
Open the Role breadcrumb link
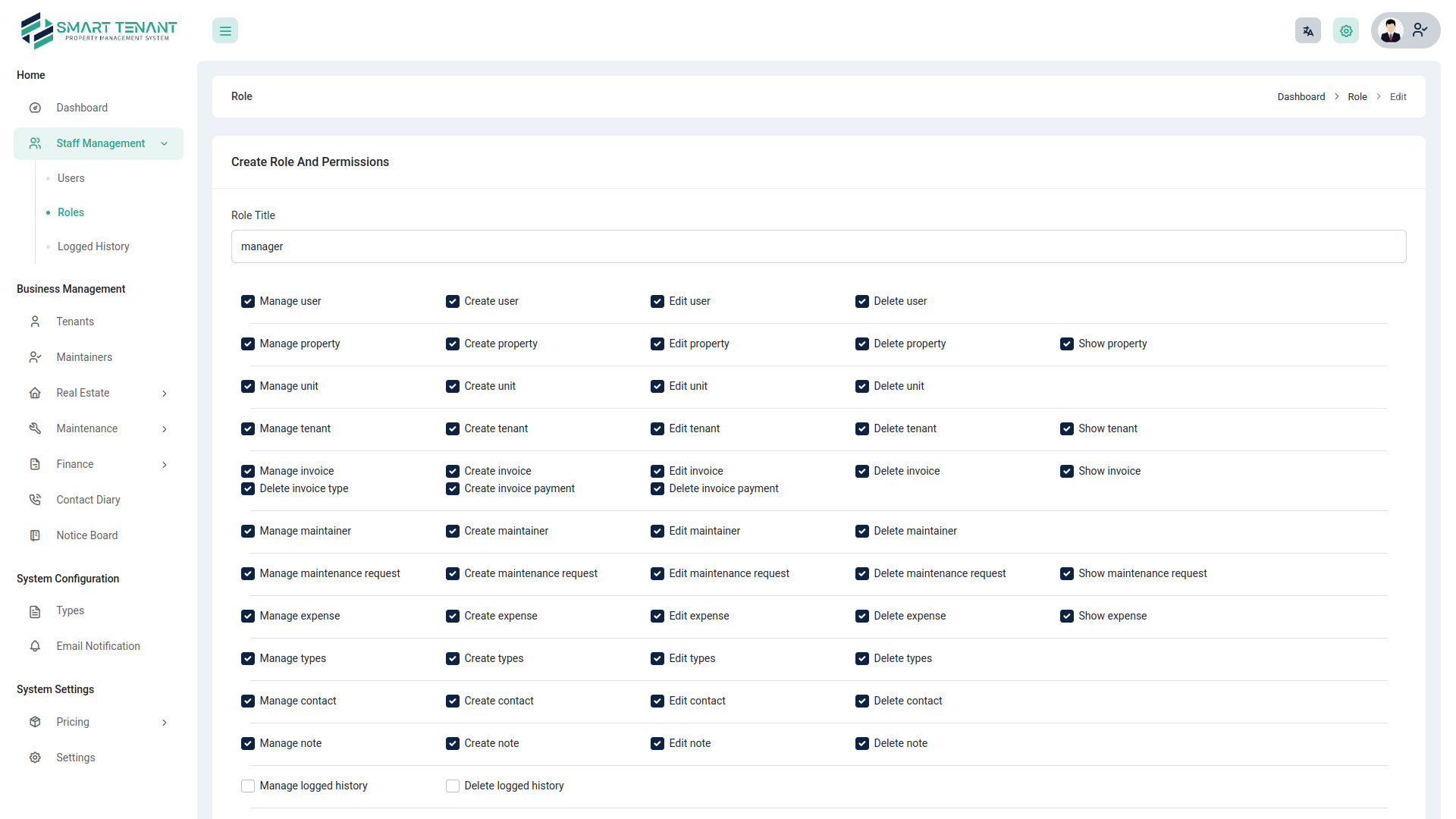point(1357,96)
